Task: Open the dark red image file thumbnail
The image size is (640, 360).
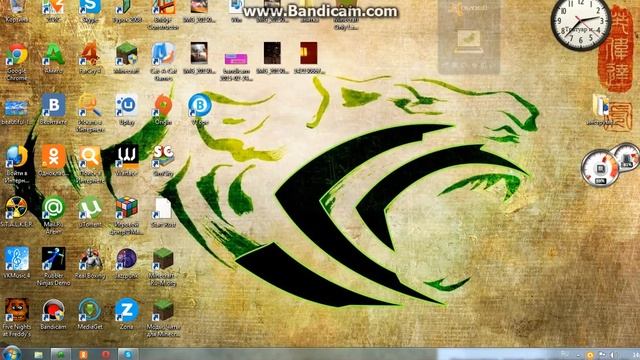Action: [x=309, y=53]
